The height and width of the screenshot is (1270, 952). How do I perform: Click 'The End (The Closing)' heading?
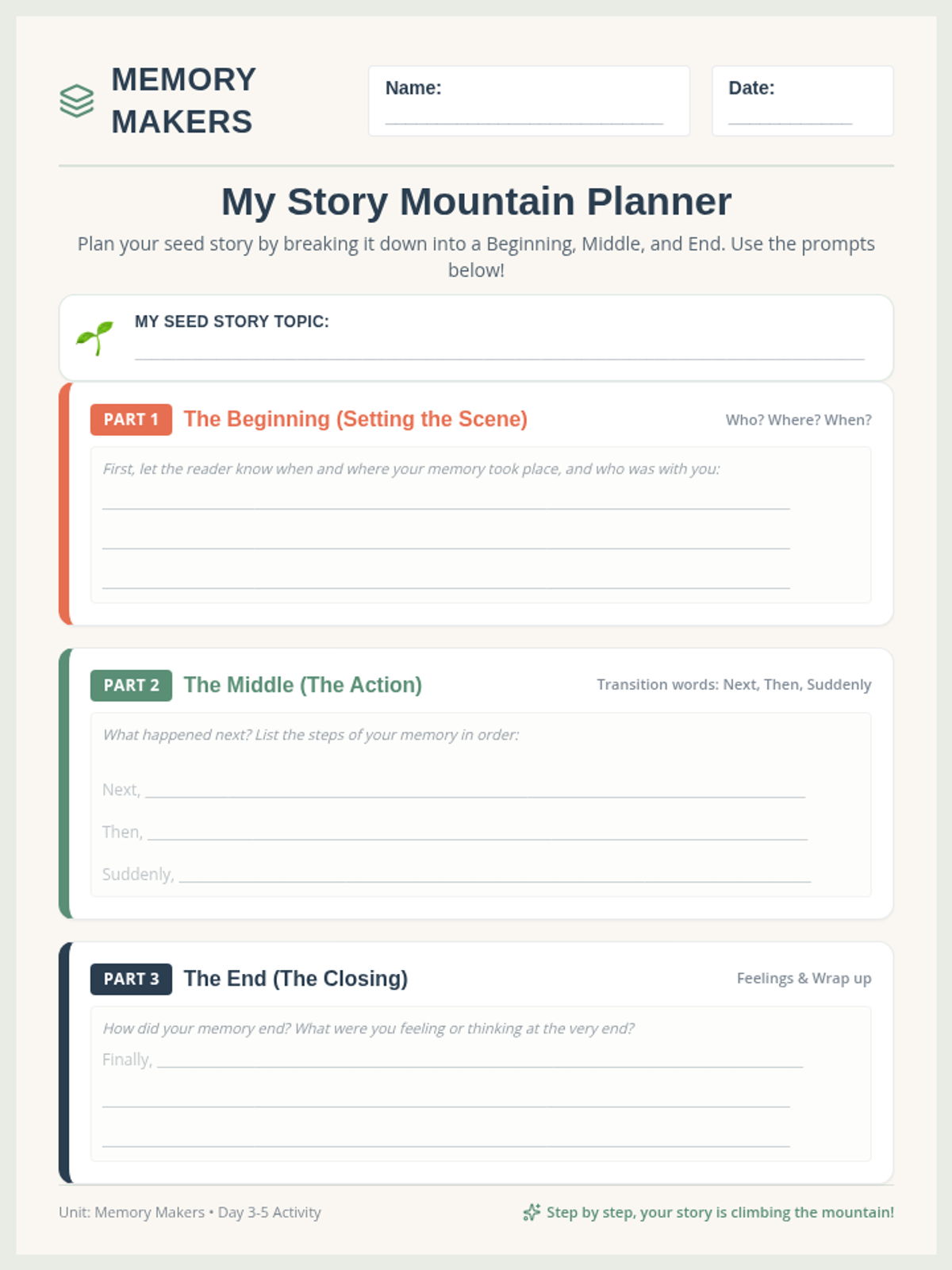coord(296,979)
